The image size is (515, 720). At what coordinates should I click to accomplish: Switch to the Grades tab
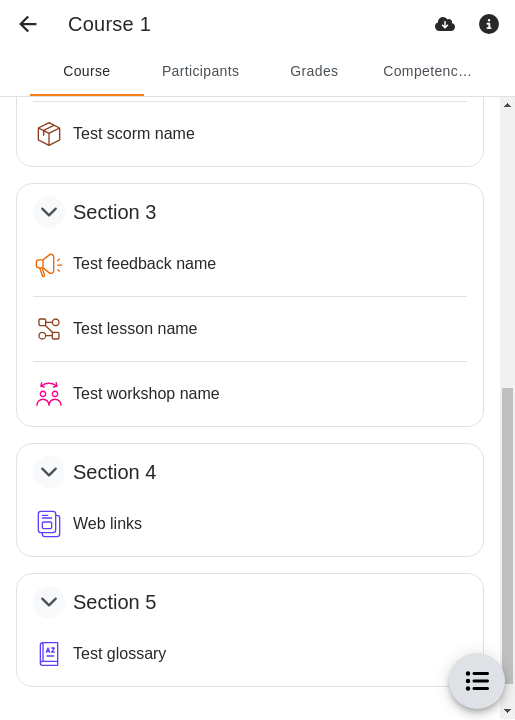point(314,71)
